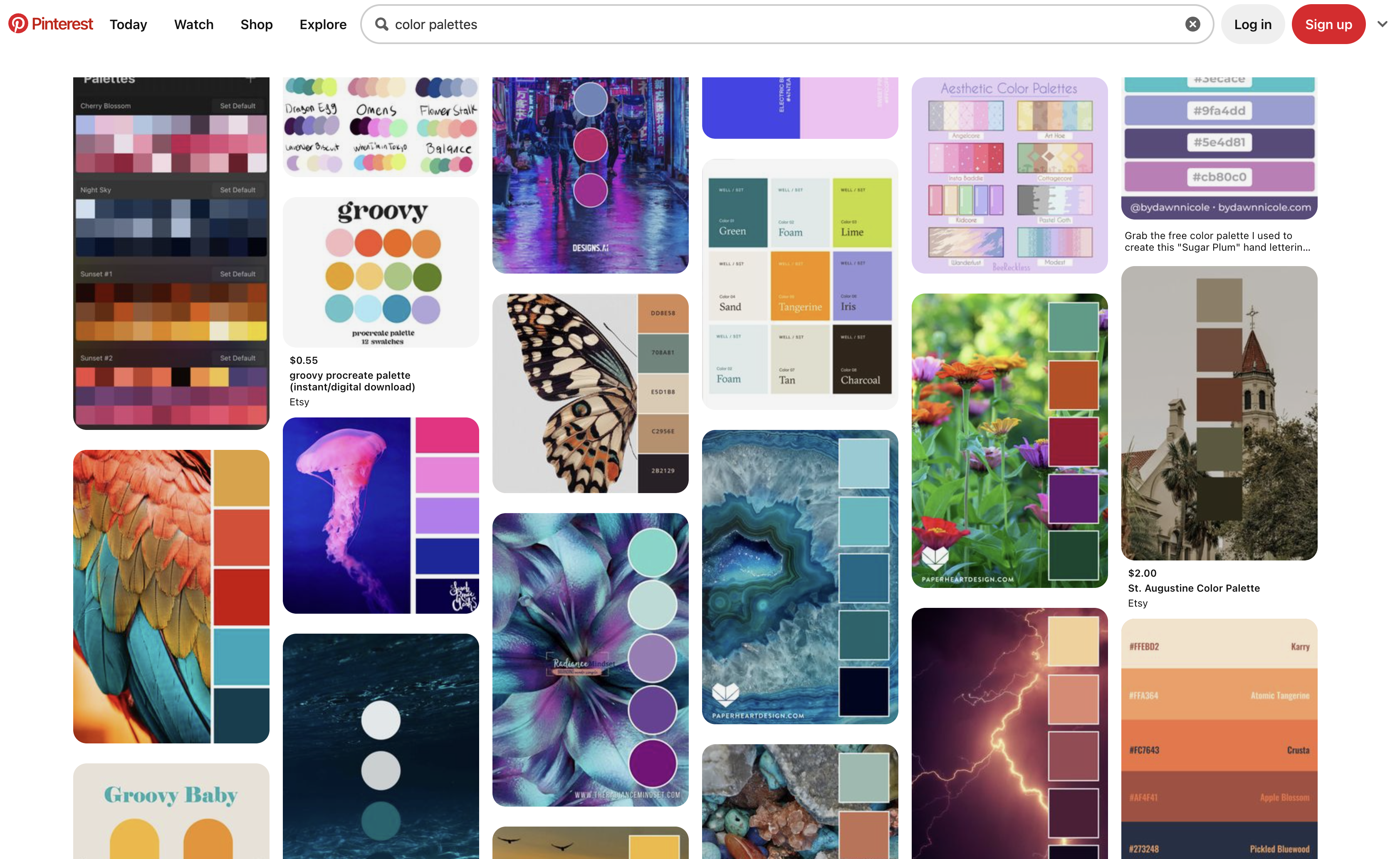Open the Today menu item

pos(129,25)
